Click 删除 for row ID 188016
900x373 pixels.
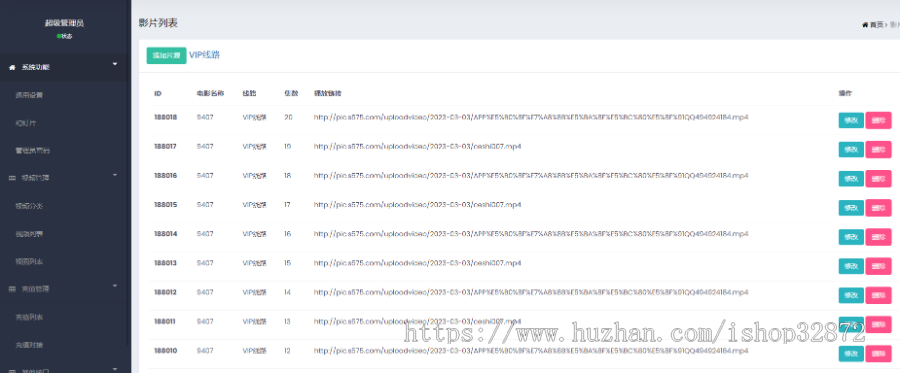(878, 178)
